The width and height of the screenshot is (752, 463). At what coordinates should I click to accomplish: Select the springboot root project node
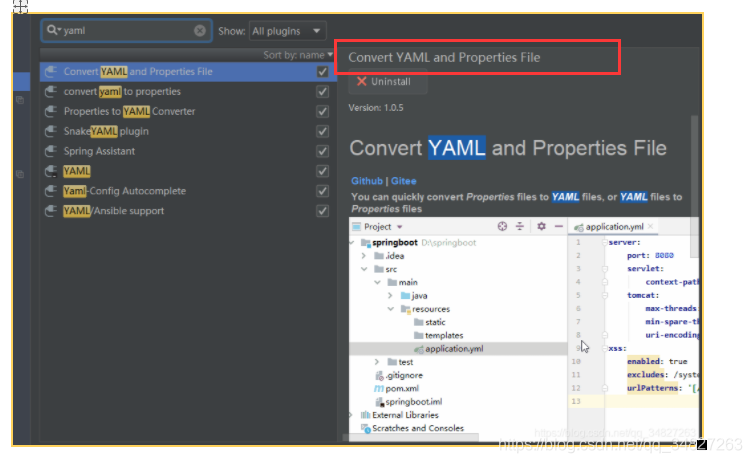(394, 243)
